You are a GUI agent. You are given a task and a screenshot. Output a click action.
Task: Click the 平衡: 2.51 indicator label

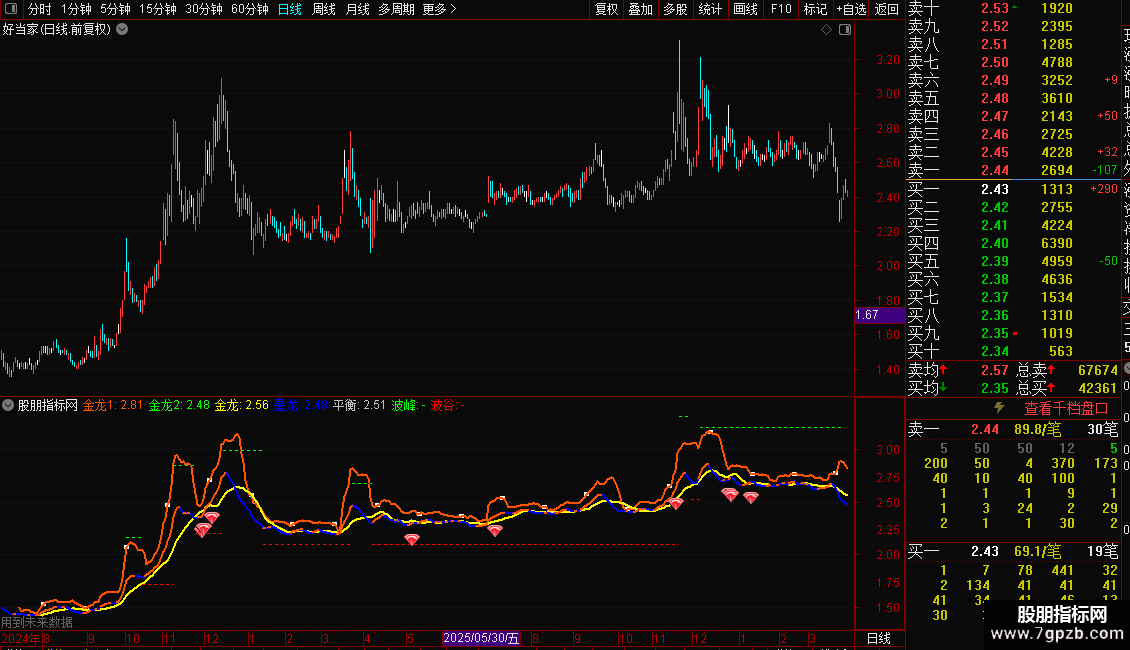click(359, 405)
